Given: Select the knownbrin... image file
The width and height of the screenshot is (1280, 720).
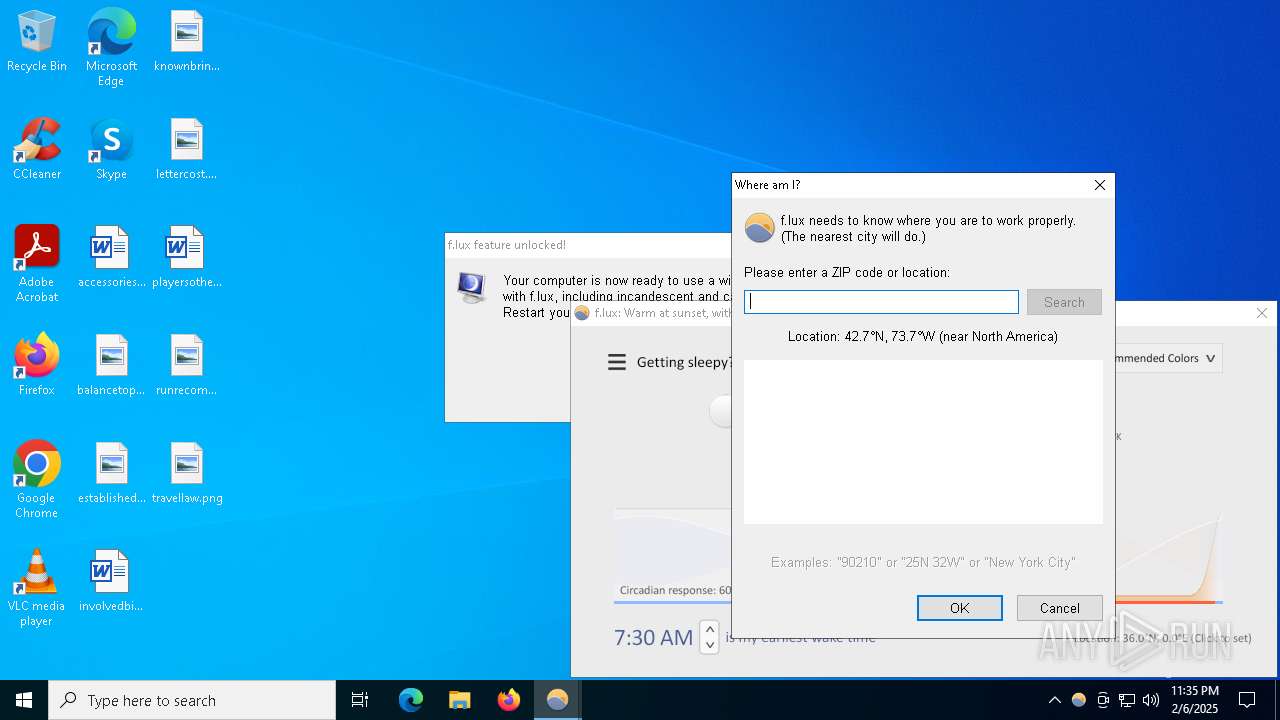Looking at the screenshot, I should pos(186,42).
